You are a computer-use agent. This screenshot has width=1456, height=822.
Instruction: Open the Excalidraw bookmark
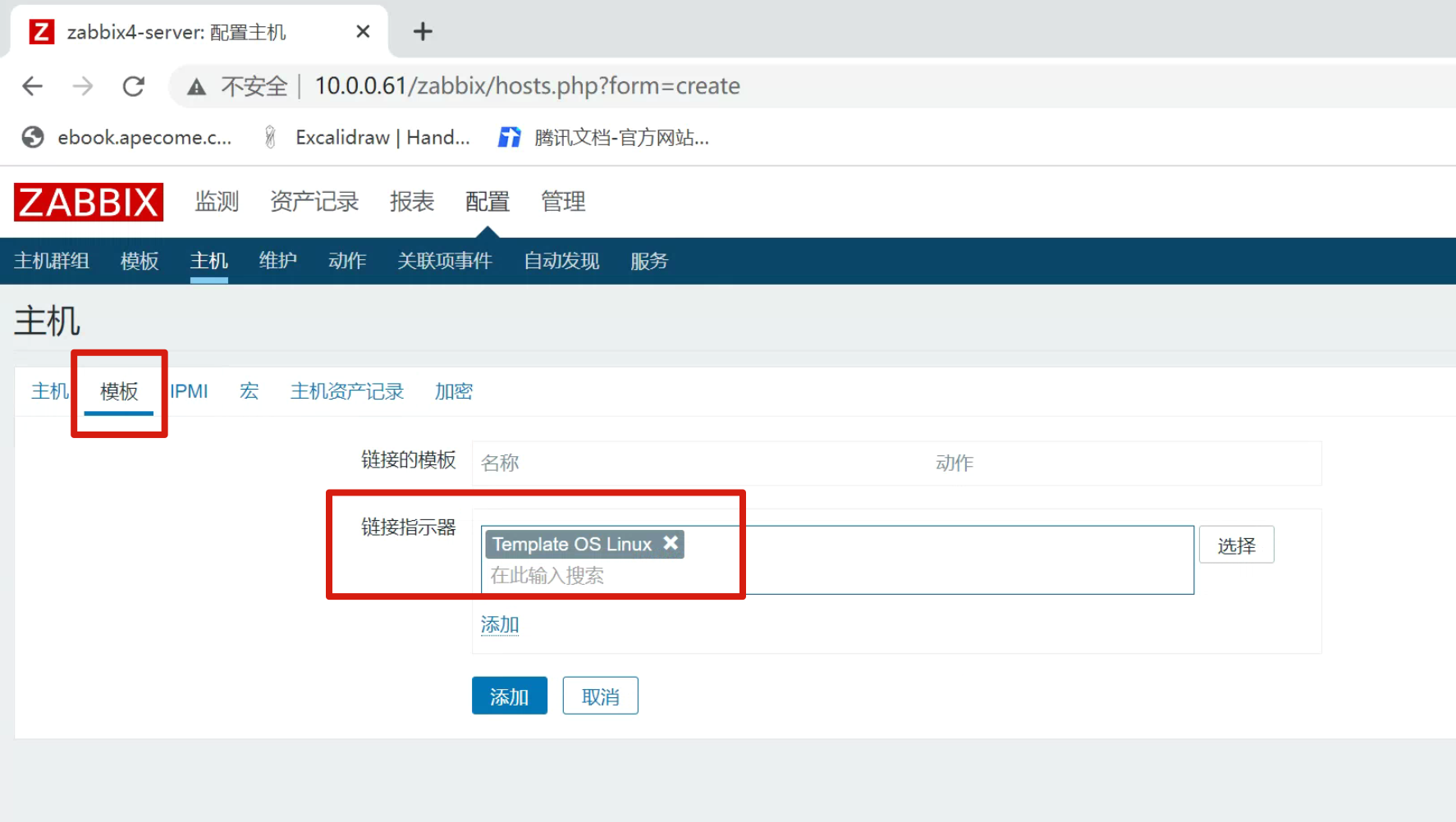pos(367,138)
